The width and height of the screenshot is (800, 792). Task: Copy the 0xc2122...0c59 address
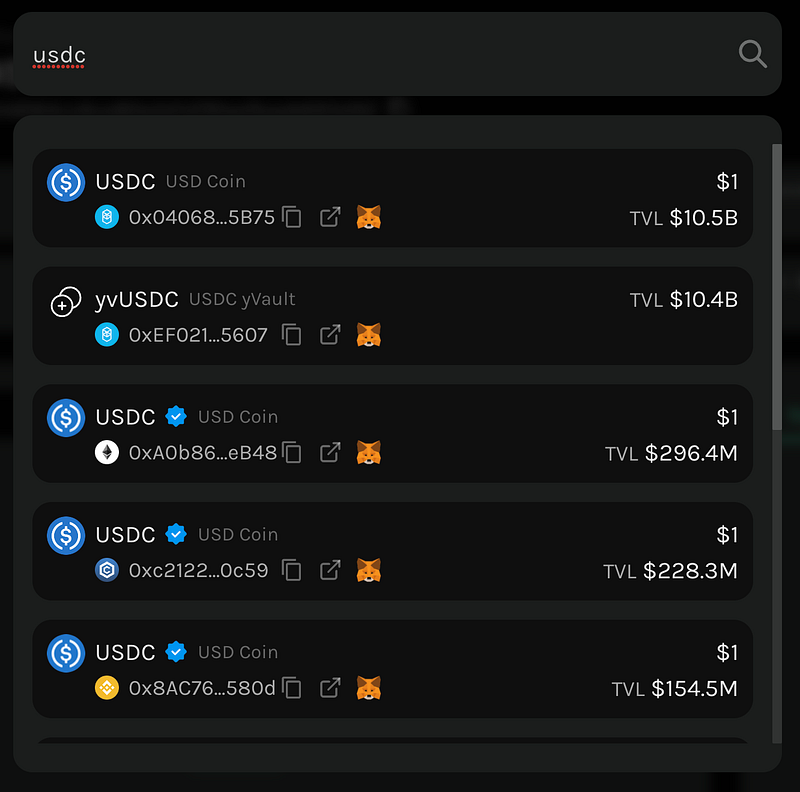(291, 570)
